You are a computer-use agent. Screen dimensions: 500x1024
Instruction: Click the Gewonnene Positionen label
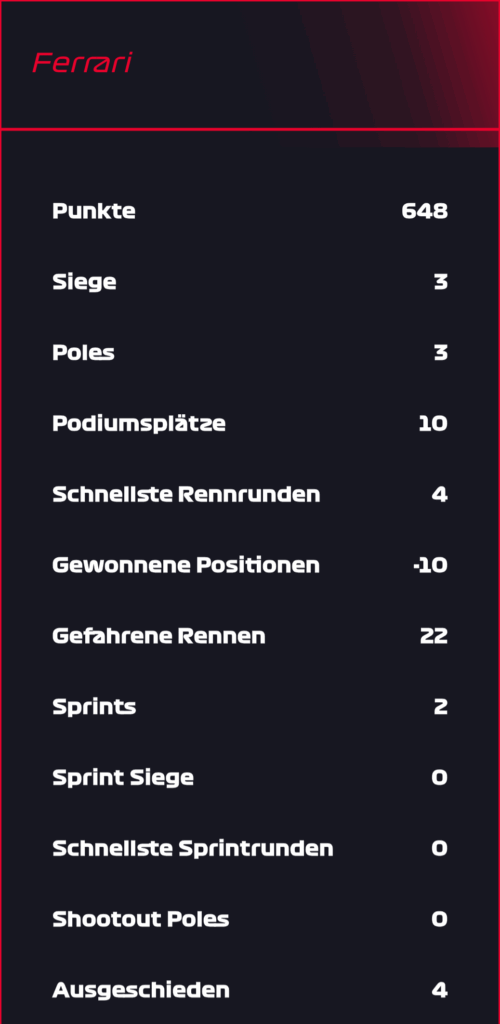click(186, 565)
